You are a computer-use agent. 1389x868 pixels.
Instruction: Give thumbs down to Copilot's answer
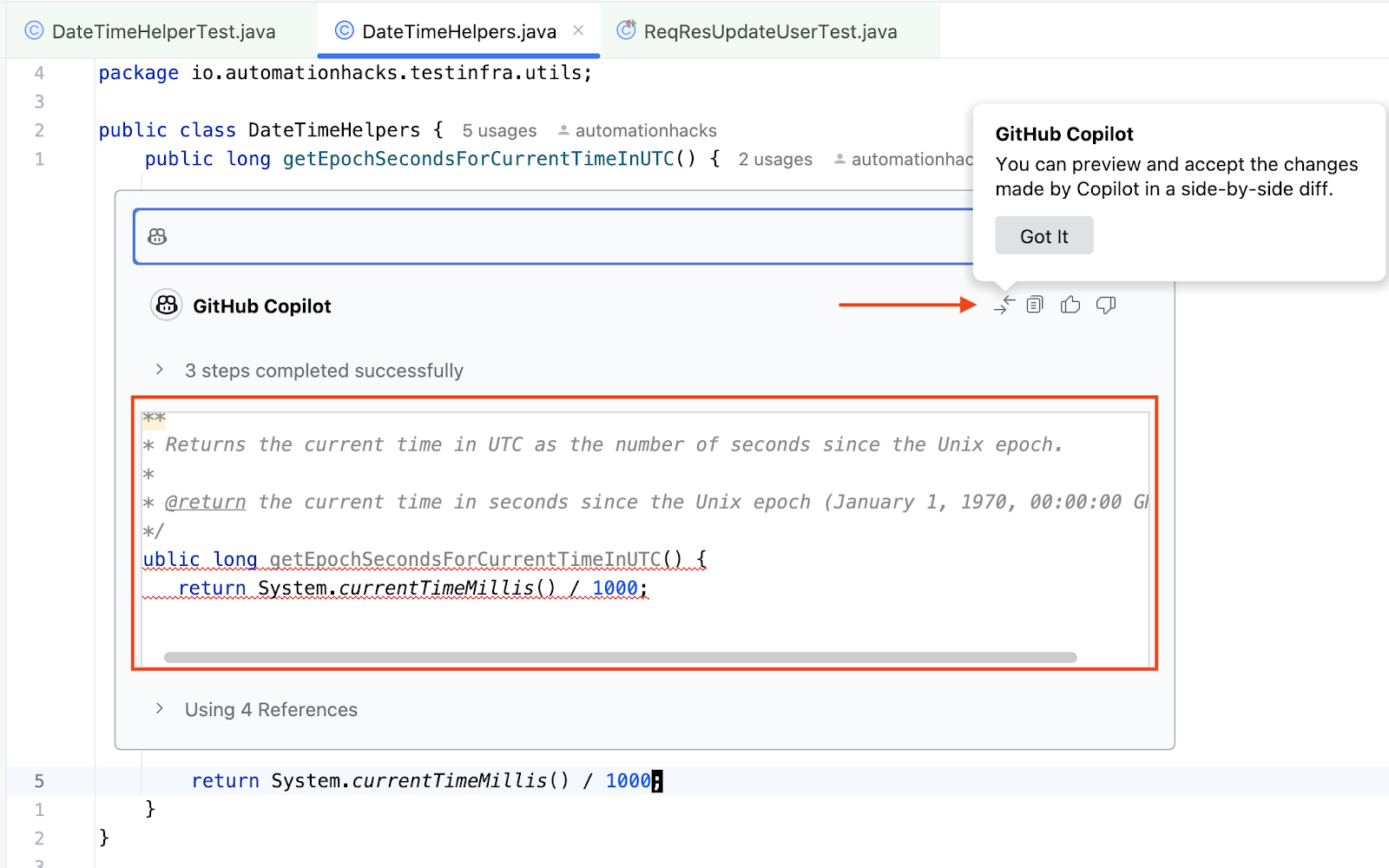(x=1106, y=305)
